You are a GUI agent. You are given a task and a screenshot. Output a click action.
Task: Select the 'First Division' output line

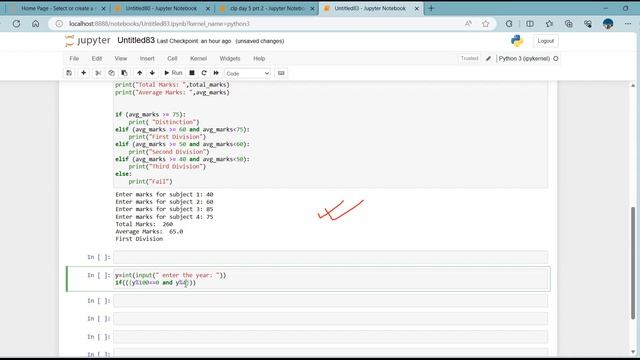[x=139, y=239]
